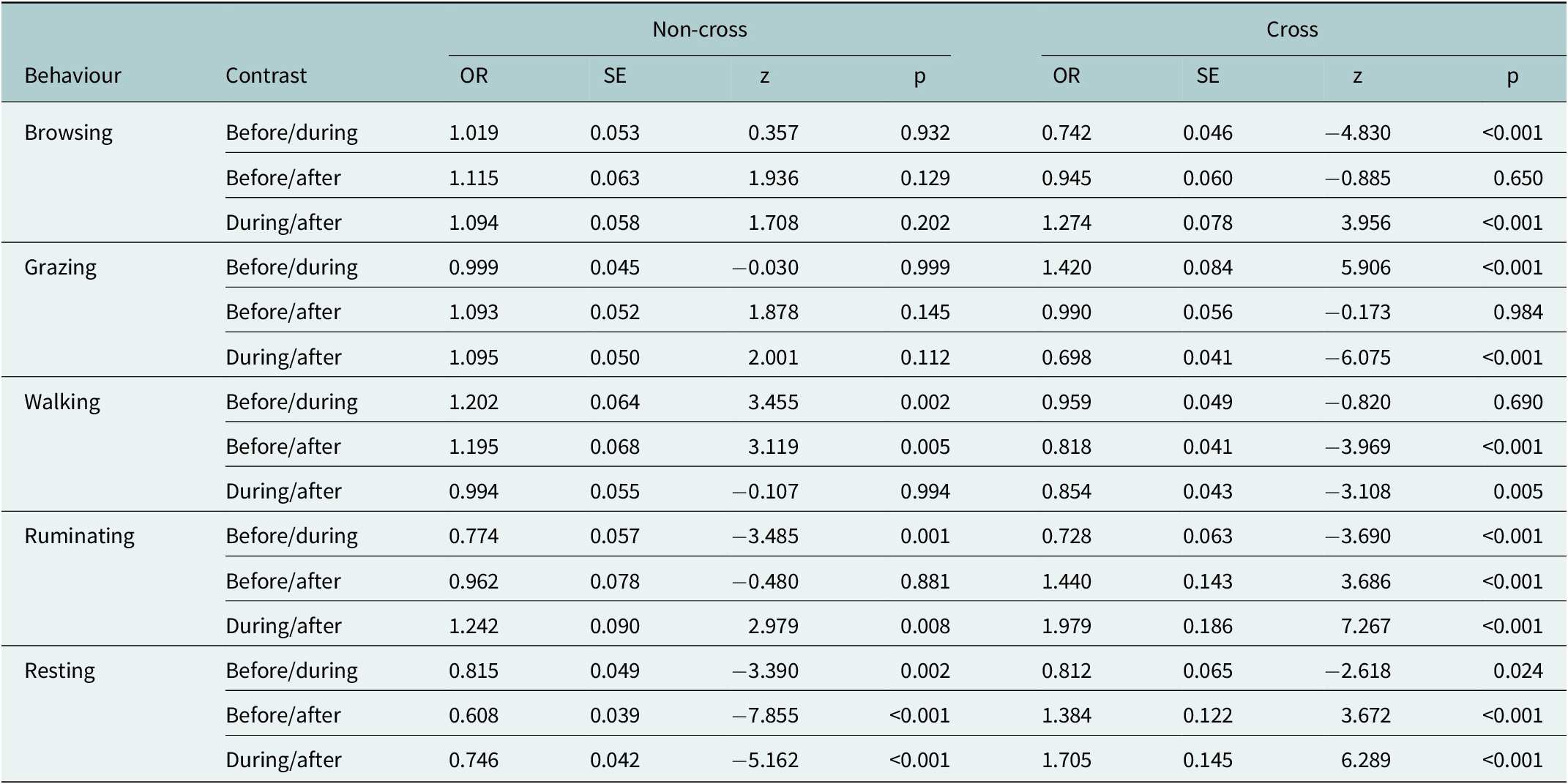
Task: Select the Cross group header
Action: pos(1291,29)
